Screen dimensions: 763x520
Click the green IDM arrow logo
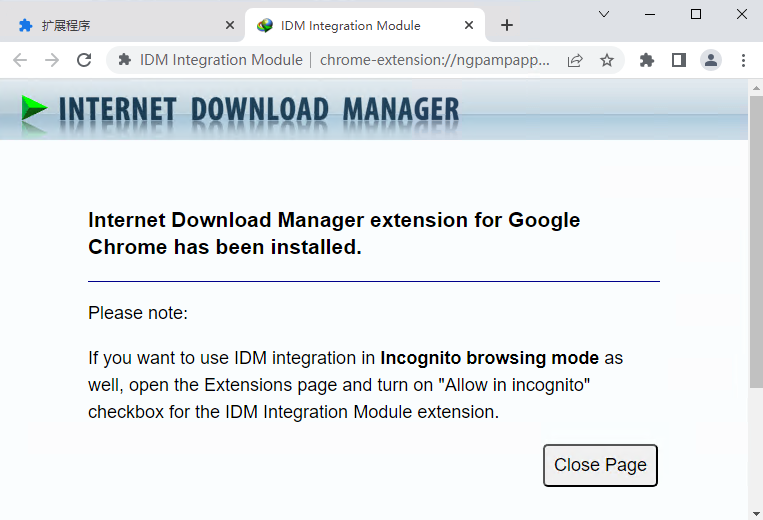(x=34, y=108)
